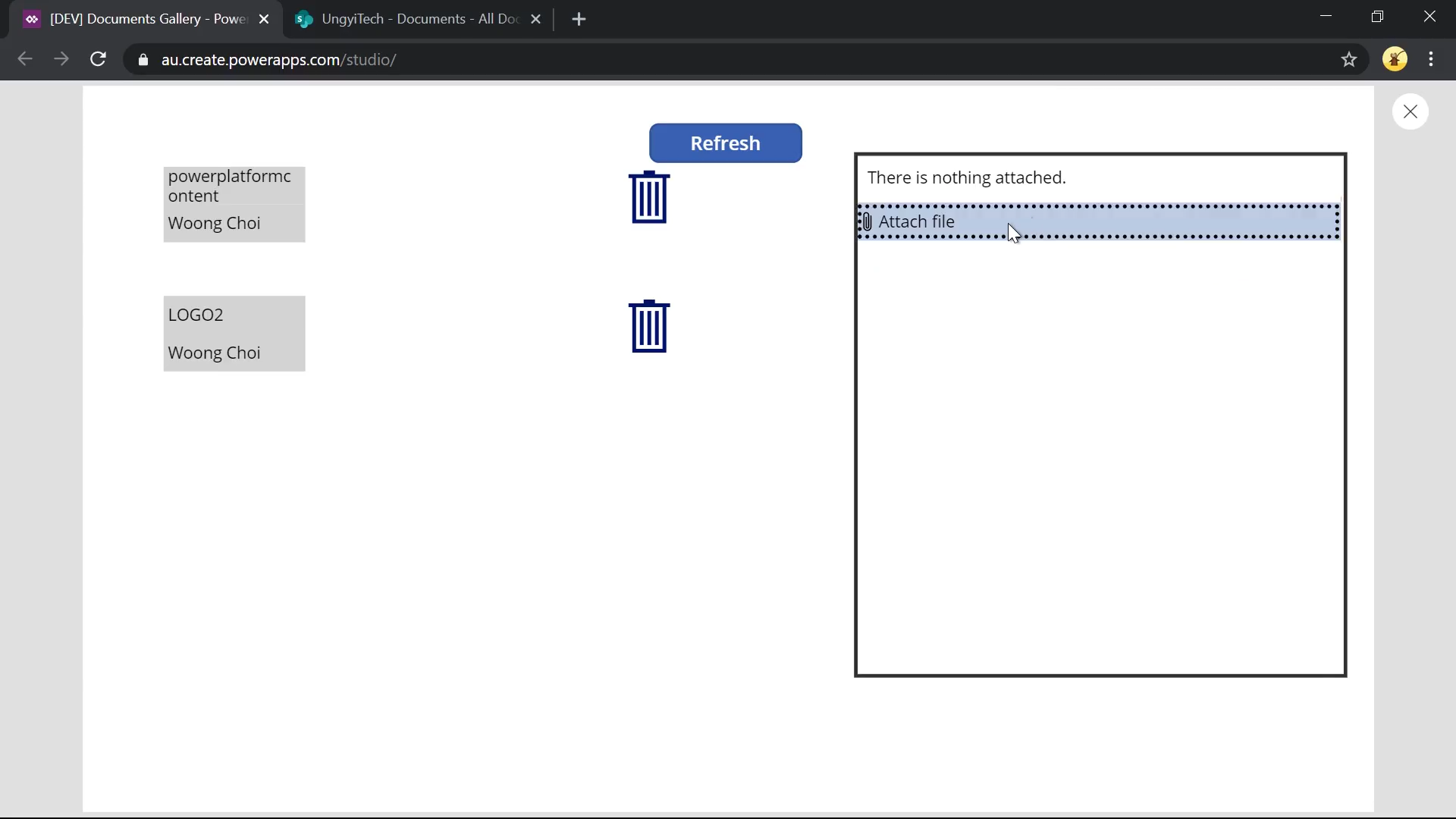Viewport: 1456px width, 819px height.
Task: Open the Chrome profile avatar
Action: tap(1395, 59)
